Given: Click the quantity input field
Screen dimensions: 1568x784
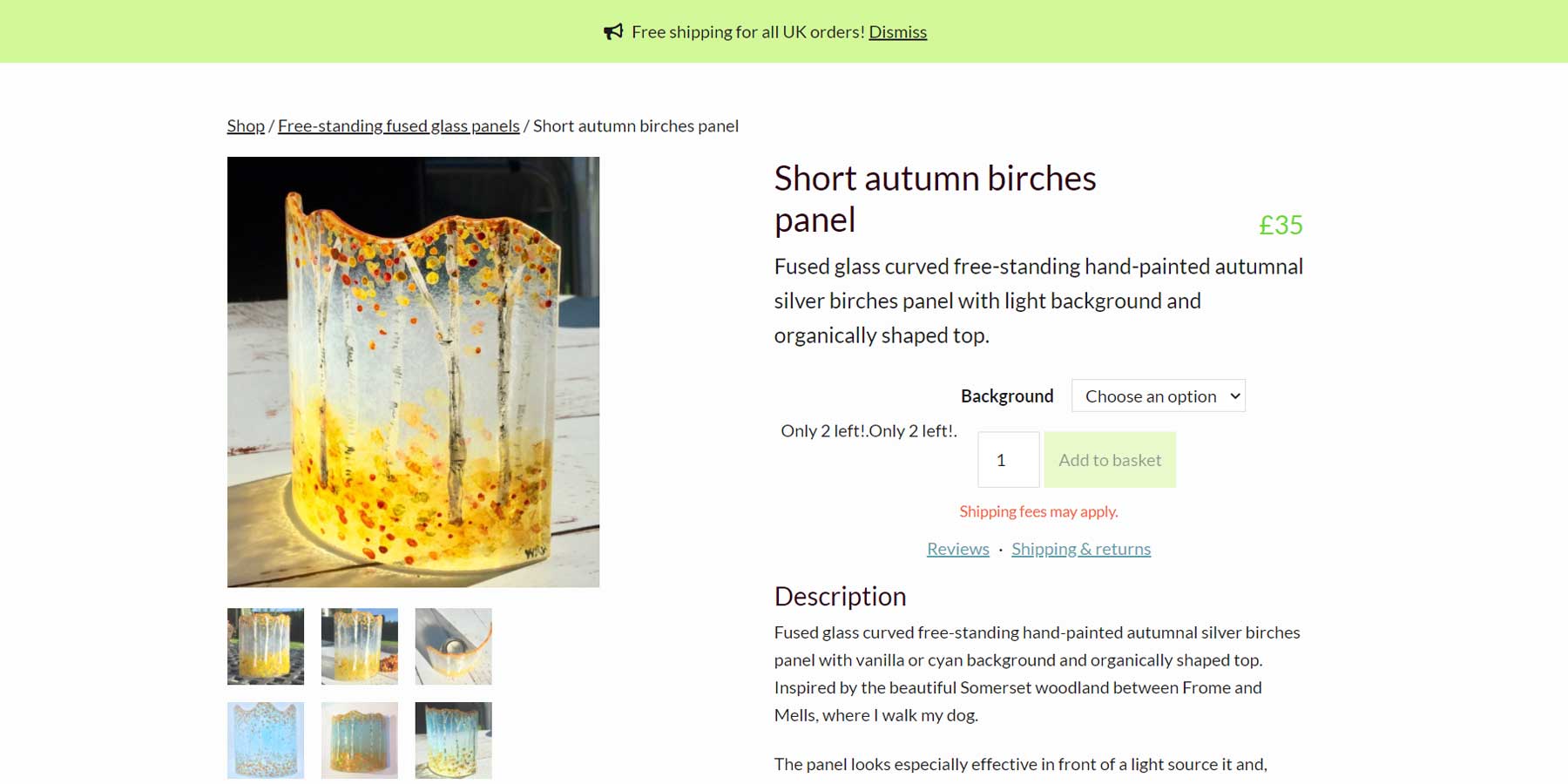Looking at the screenshot, I should pos(1008,459).
